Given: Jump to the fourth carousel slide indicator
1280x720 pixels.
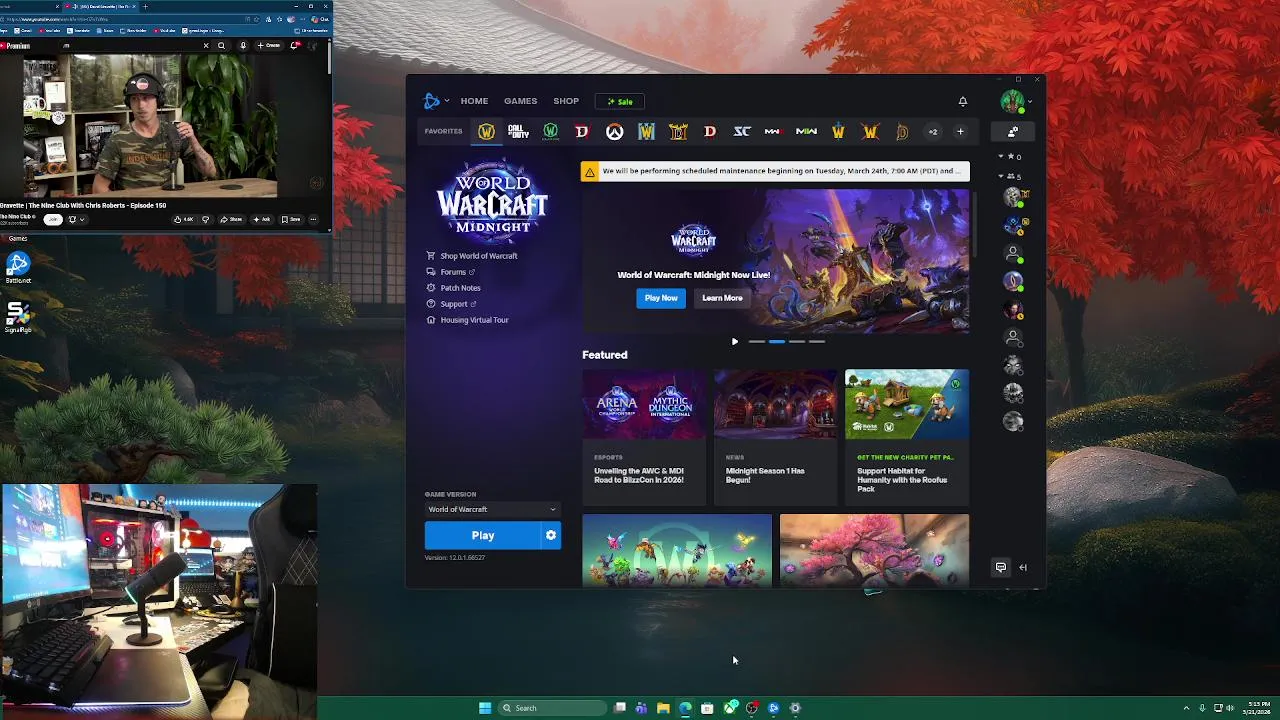Looking at the screenshot, I should coord(817,342).
